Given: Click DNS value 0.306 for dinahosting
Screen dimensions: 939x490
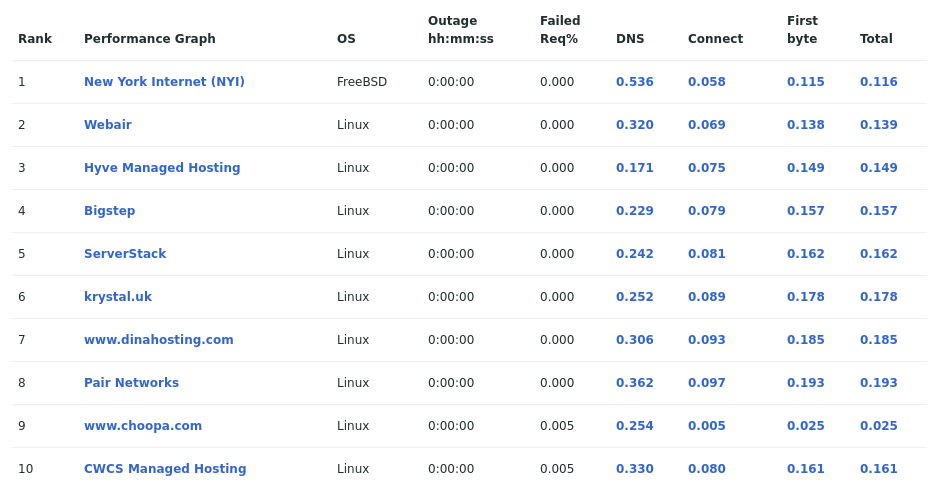Looking at the screenshot, I should [x=635, y=340].
